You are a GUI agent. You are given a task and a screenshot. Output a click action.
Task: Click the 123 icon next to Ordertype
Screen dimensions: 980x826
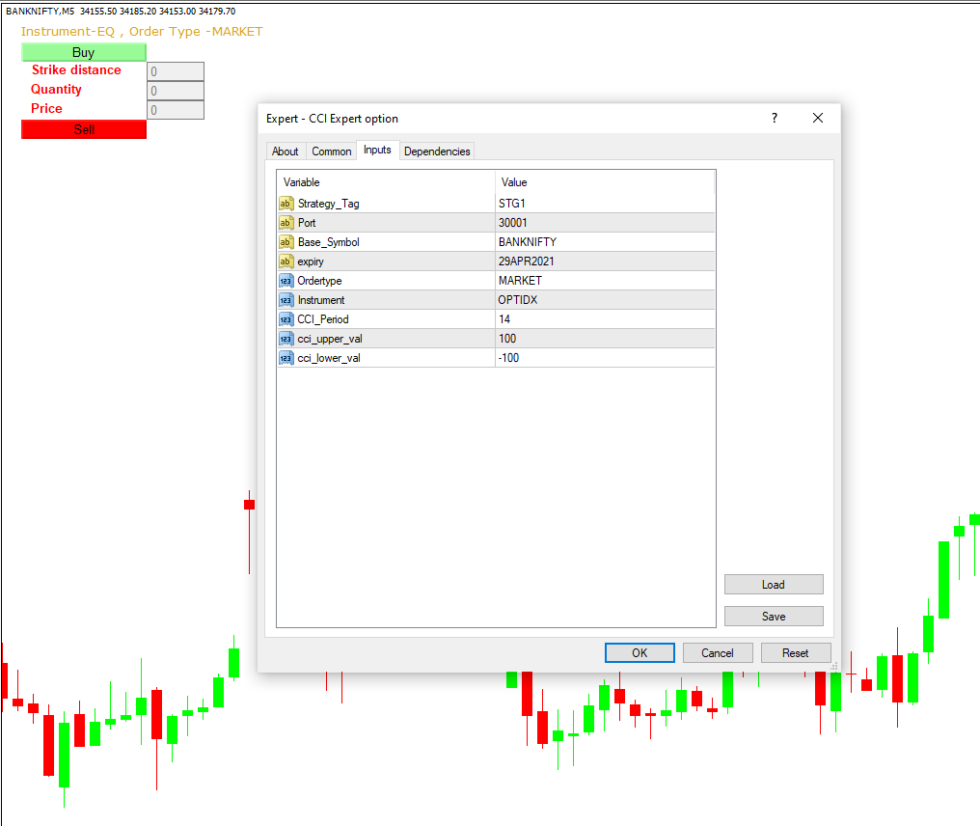pyautogui.click(x=286, y=280)
